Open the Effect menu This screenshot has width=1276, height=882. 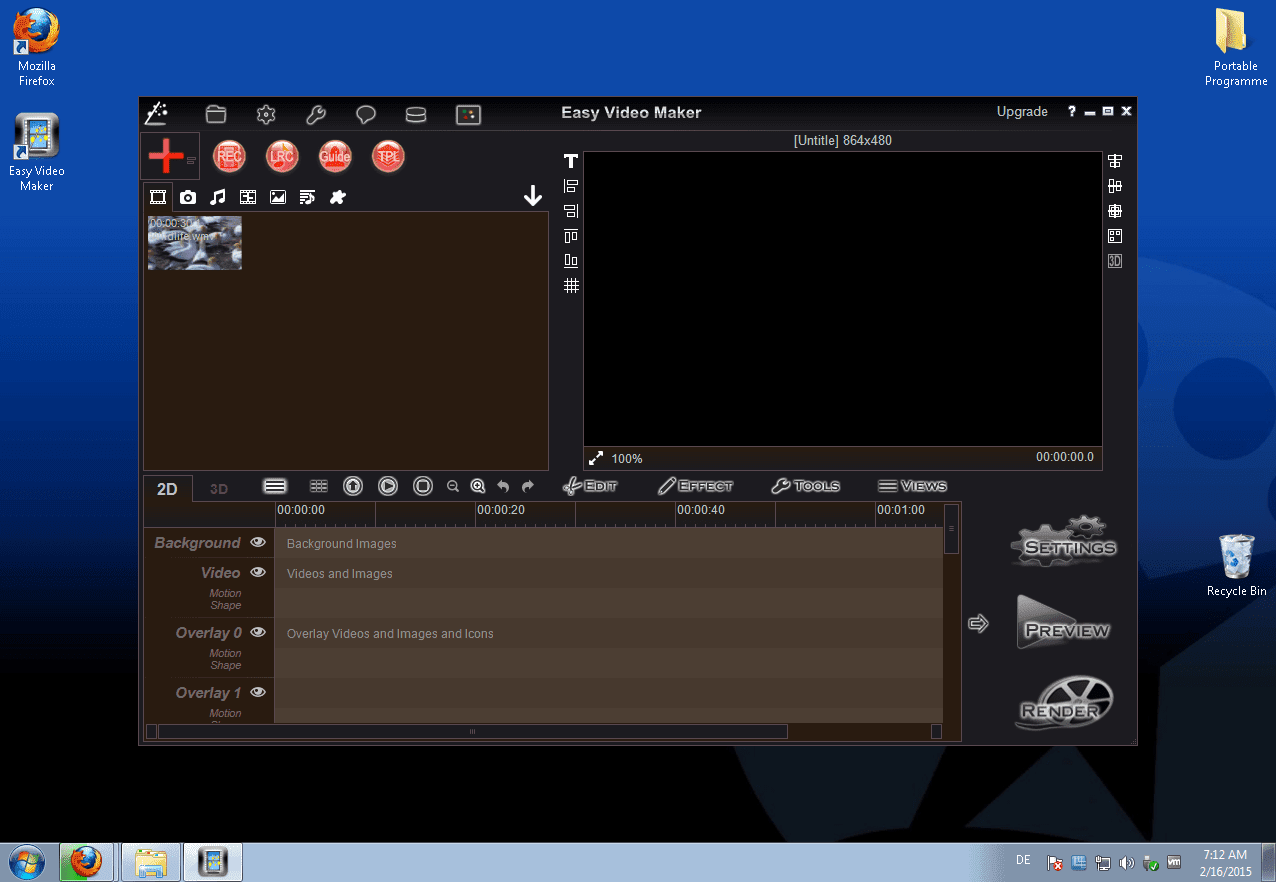[695, 486]
